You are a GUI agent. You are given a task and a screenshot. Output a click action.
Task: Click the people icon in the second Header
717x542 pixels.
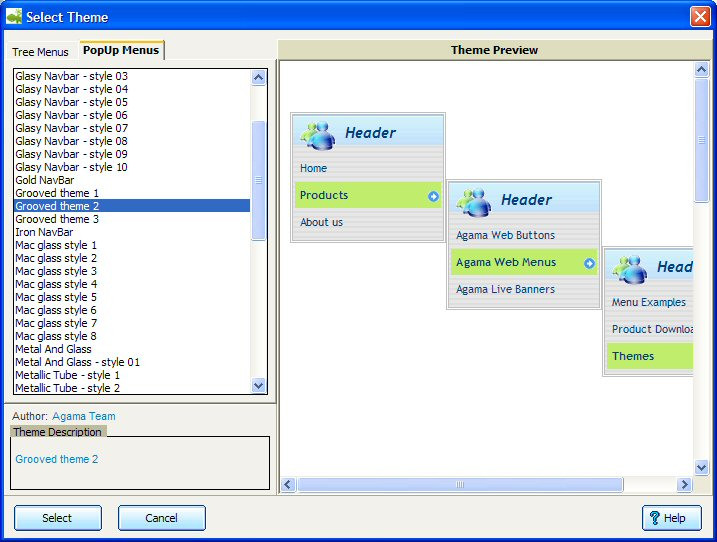[x=474, y=202]
